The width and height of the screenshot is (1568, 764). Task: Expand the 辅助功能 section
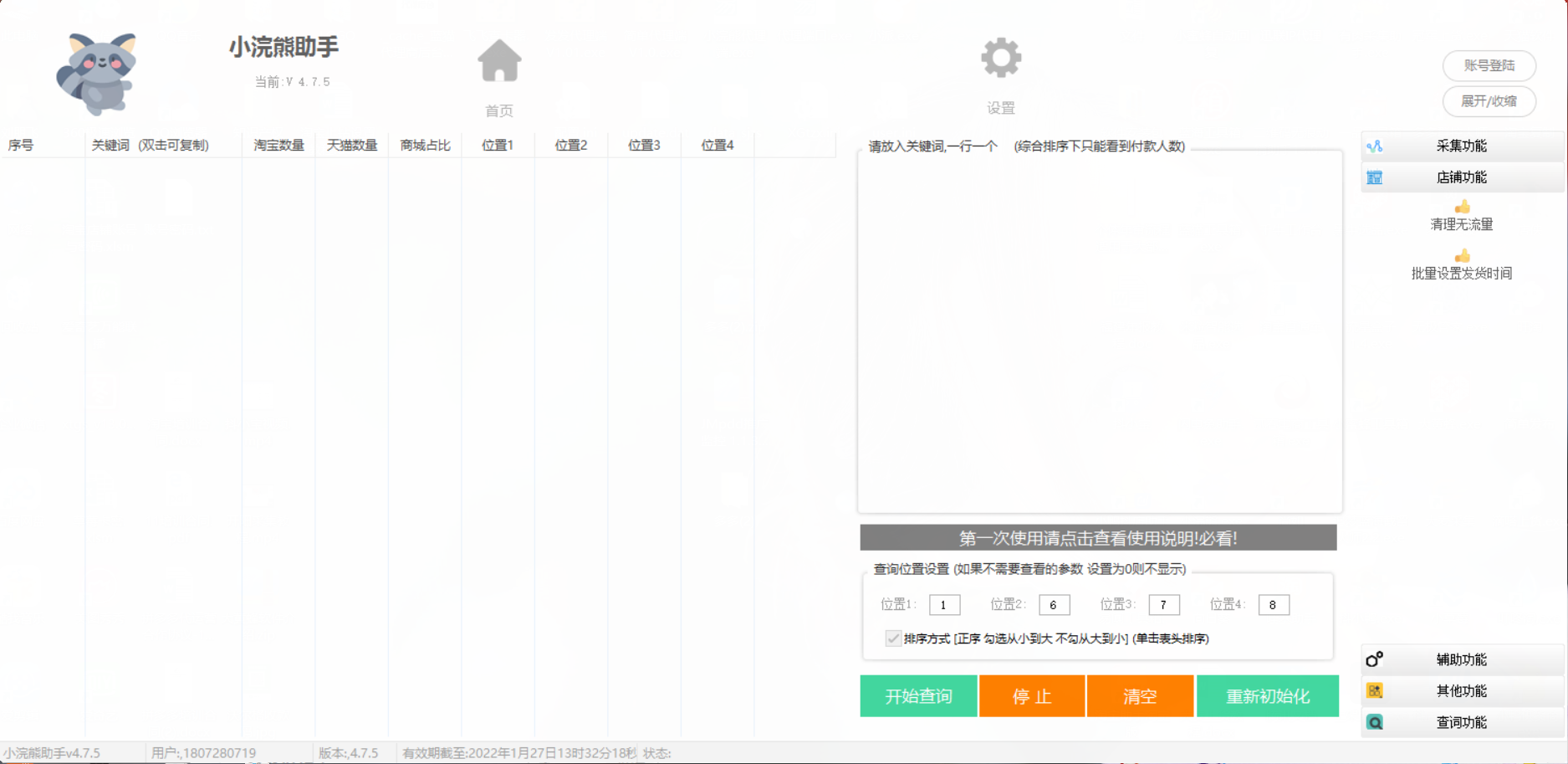[x=1461, y=659]
